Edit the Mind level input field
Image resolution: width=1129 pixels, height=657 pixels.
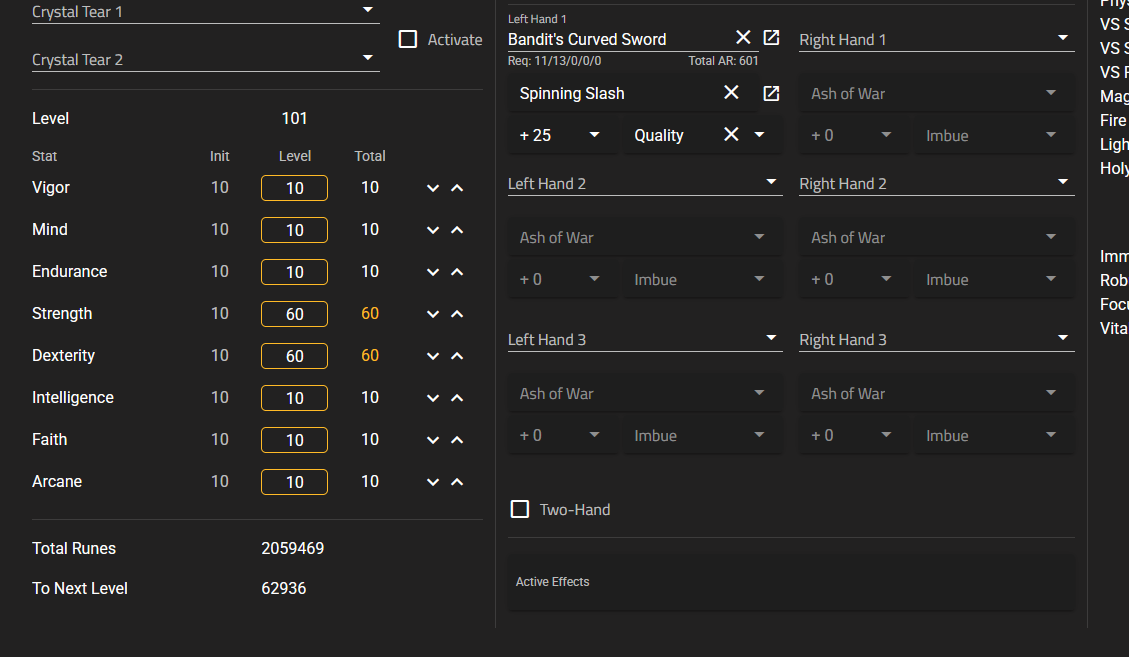[294, 230]
